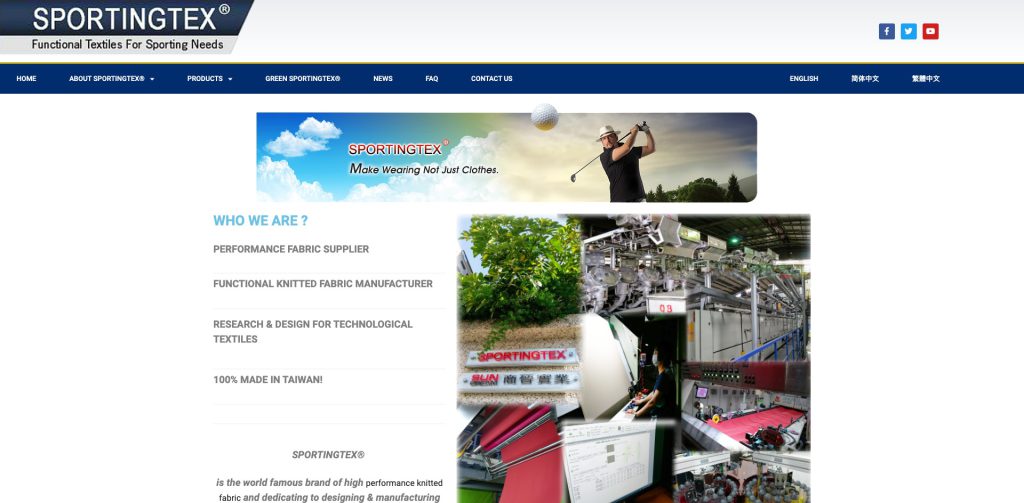Expand the PRODUCTS dropdown arrow
This screenshot has height=503, width=1024.
pyautogui.click(x=230, y=79)
